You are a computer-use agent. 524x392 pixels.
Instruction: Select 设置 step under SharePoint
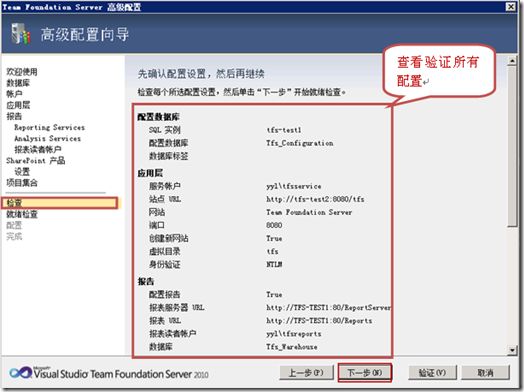pos(22,171)
